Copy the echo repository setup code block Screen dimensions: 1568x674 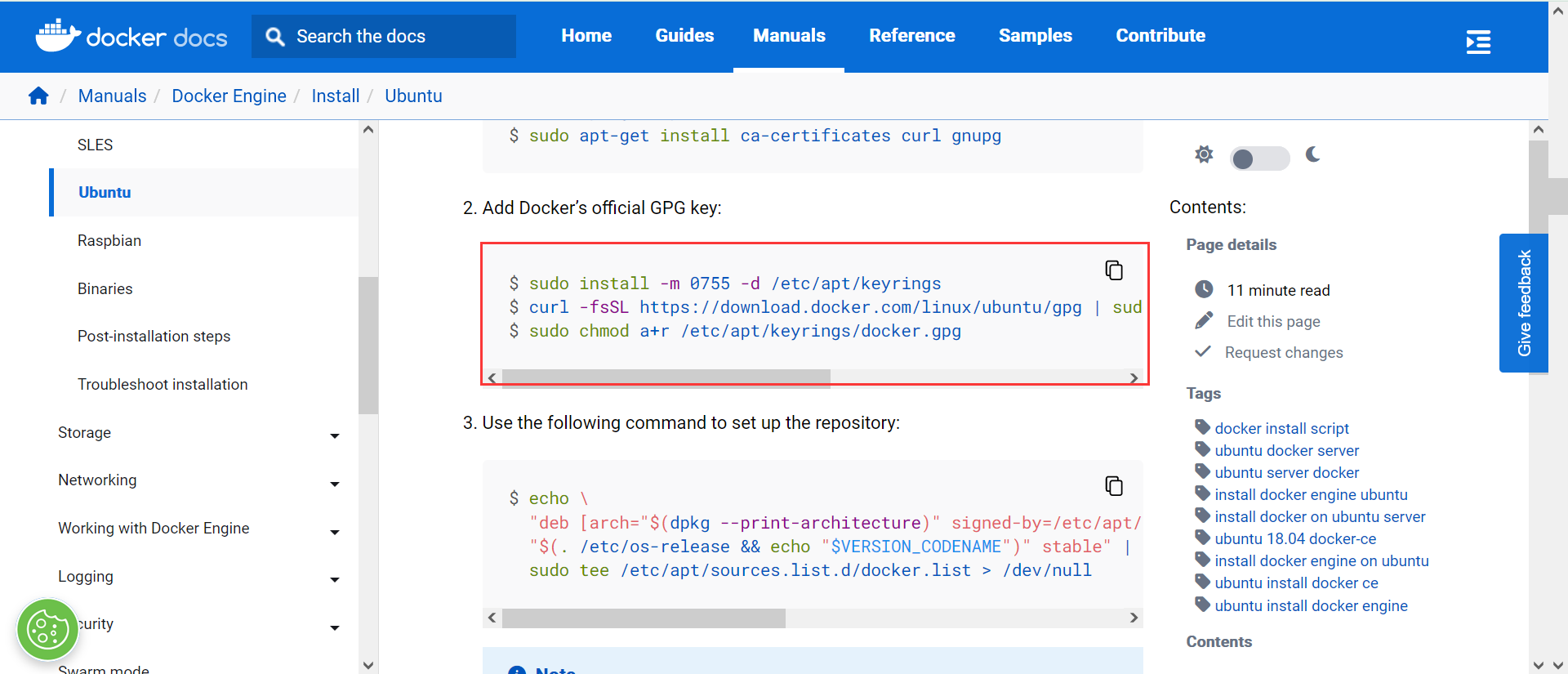click(1114, 485)
